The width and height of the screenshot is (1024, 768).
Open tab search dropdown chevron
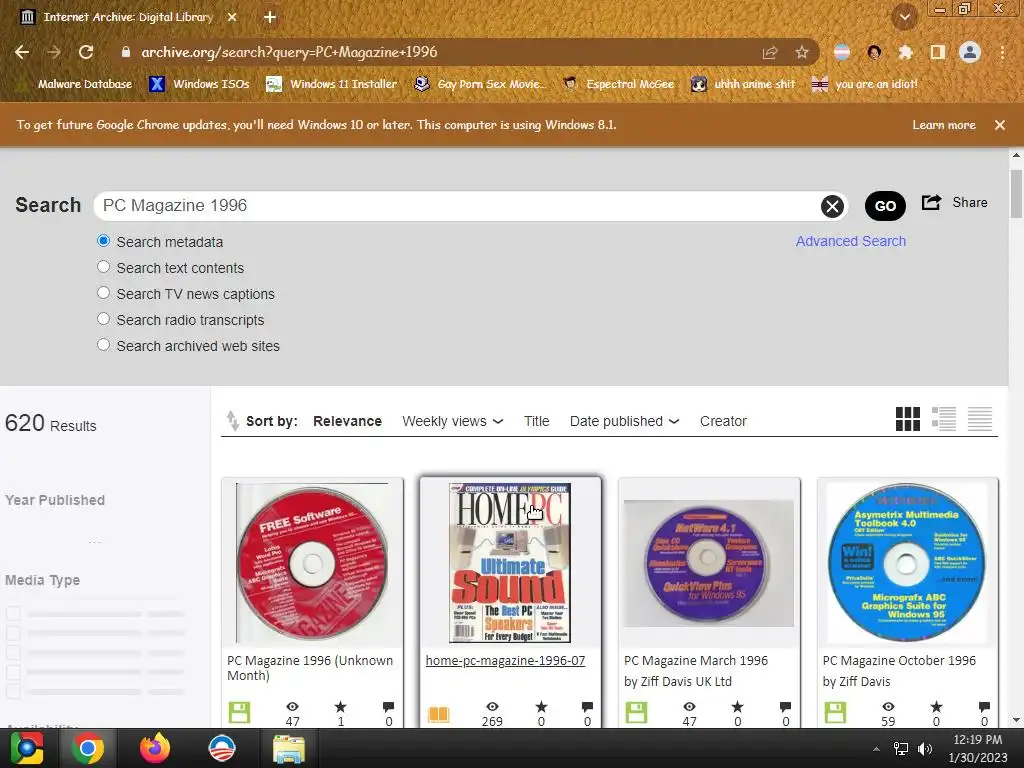pos(904,17)
